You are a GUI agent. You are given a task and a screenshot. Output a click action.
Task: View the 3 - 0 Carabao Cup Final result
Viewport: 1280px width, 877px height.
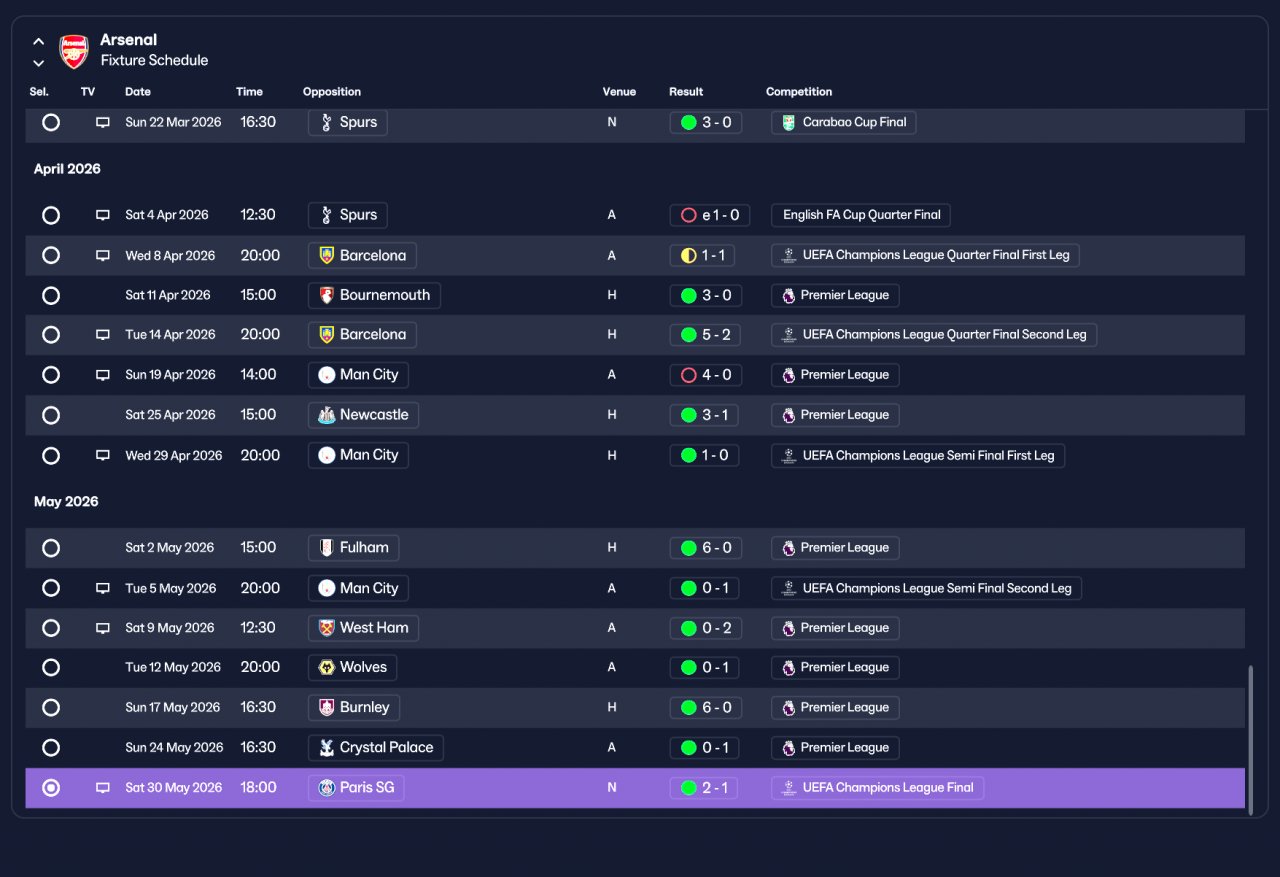(706, 122)
